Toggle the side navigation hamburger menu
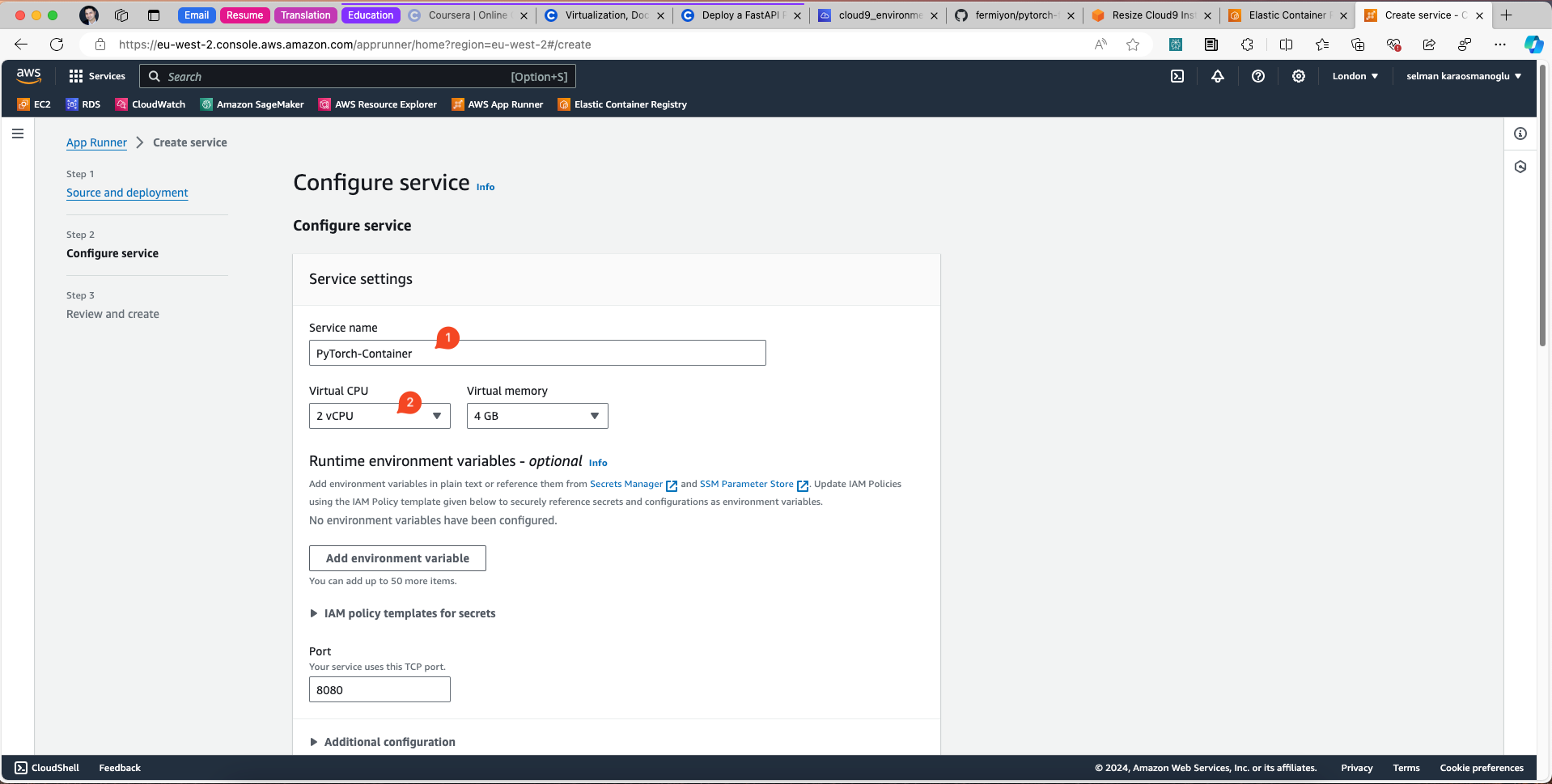 click(x=18, y=133)
